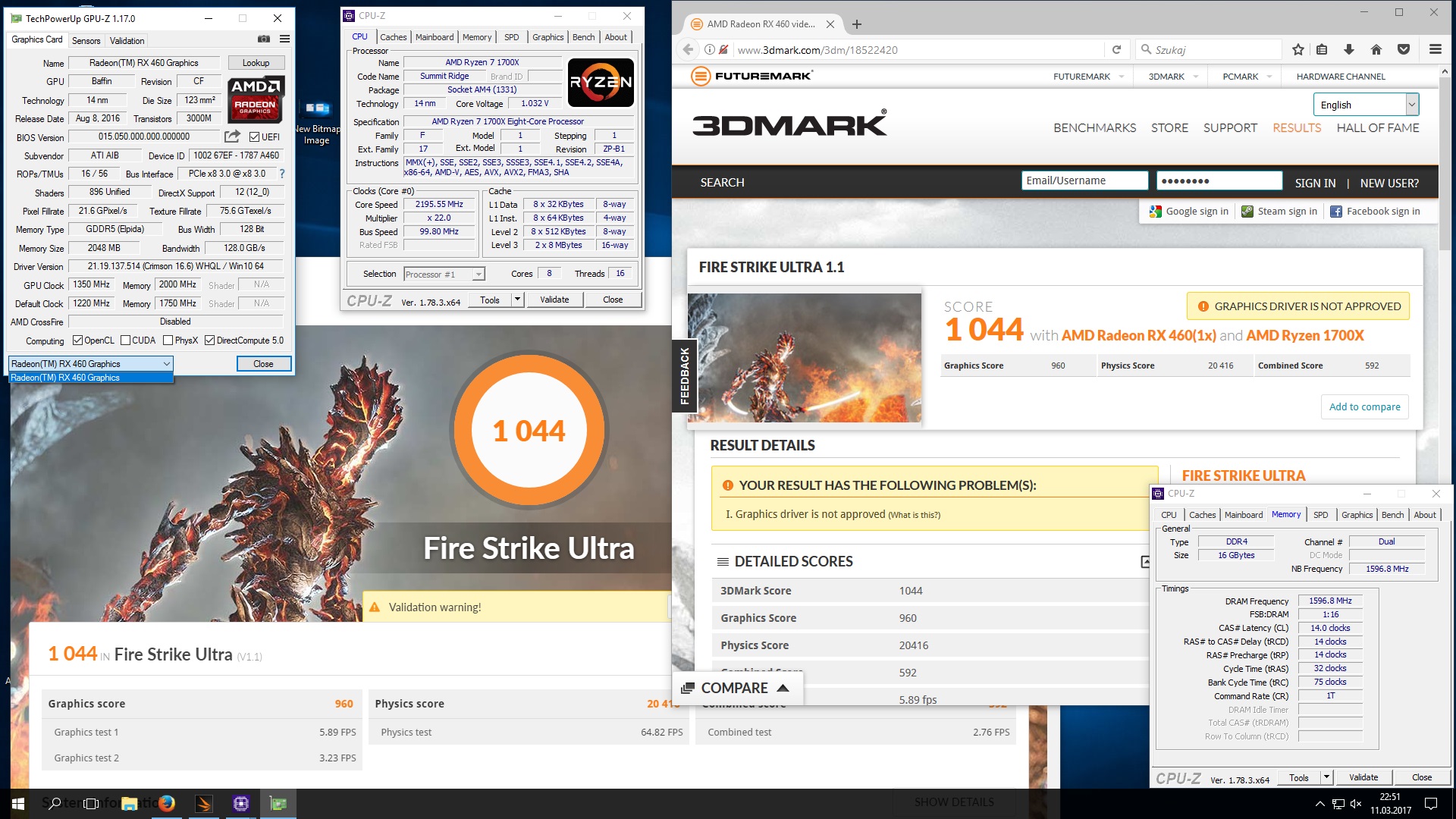The image size is (1456, 819).
Task: Open the GPU selection dropdown in GPU-Z
Action: point(91,364)
